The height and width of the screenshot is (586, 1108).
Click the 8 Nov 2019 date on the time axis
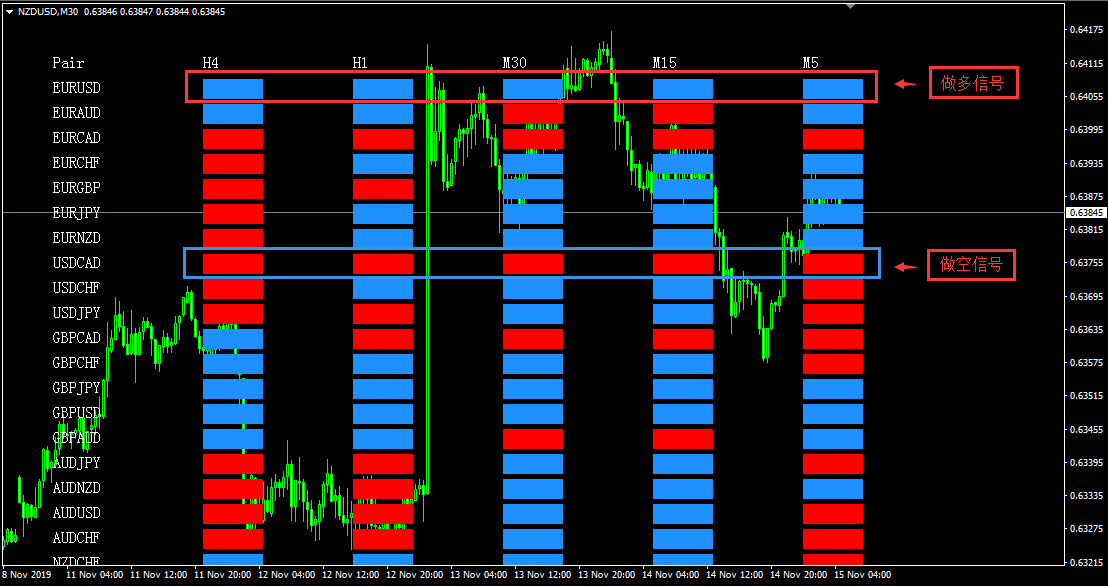click(27, 575)
